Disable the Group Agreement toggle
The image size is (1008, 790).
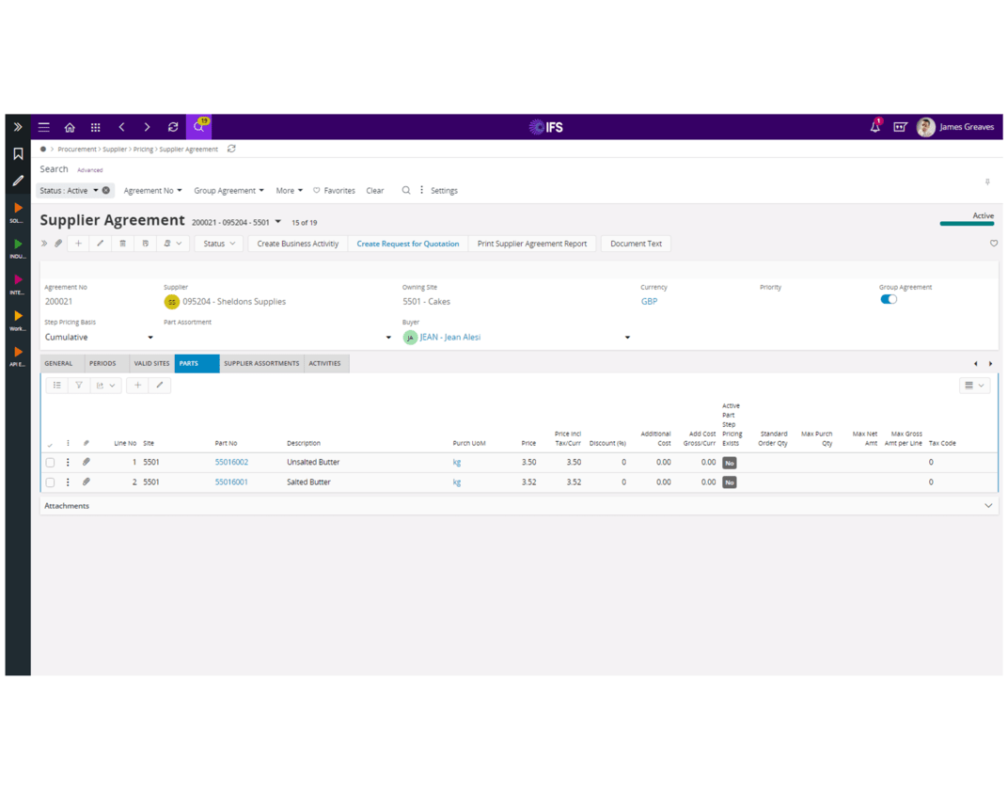tap(888, 299)
